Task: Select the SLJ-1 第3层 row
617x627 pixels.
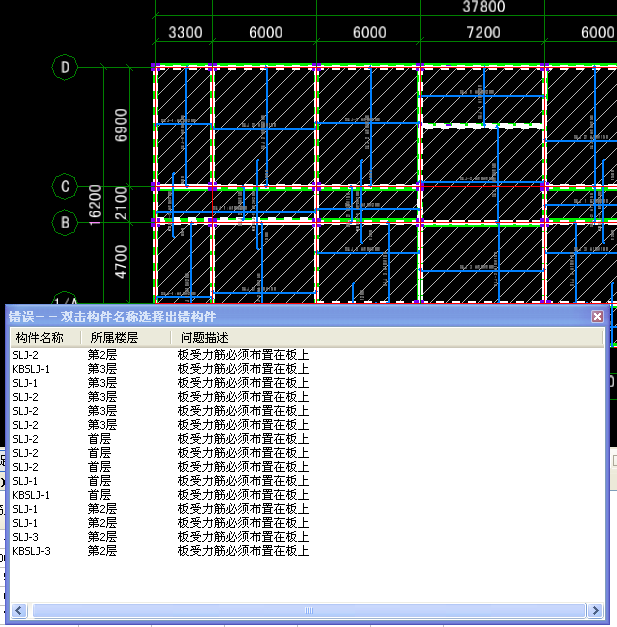Action: pos(307,383)
